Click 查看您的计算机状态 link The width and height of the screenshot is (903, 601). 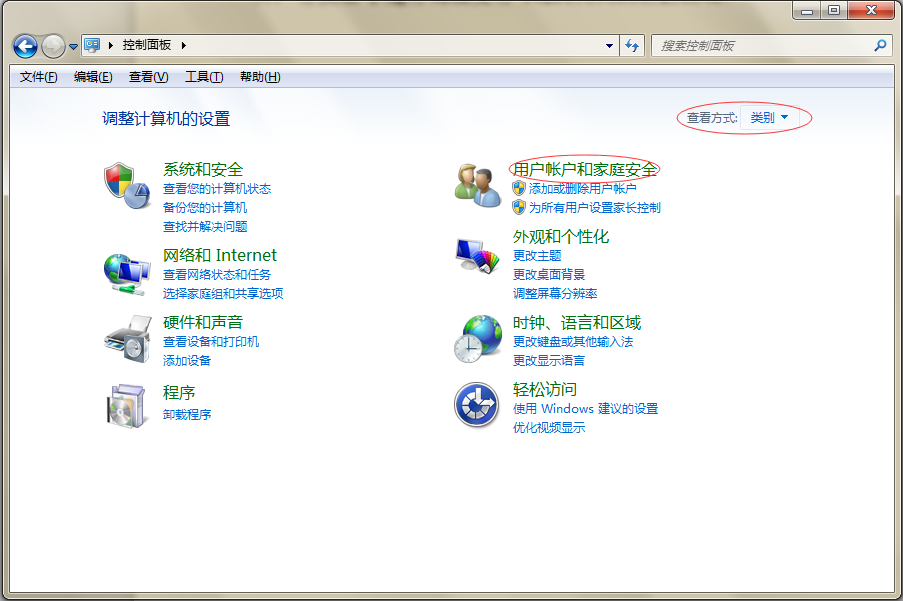[217, 189]
